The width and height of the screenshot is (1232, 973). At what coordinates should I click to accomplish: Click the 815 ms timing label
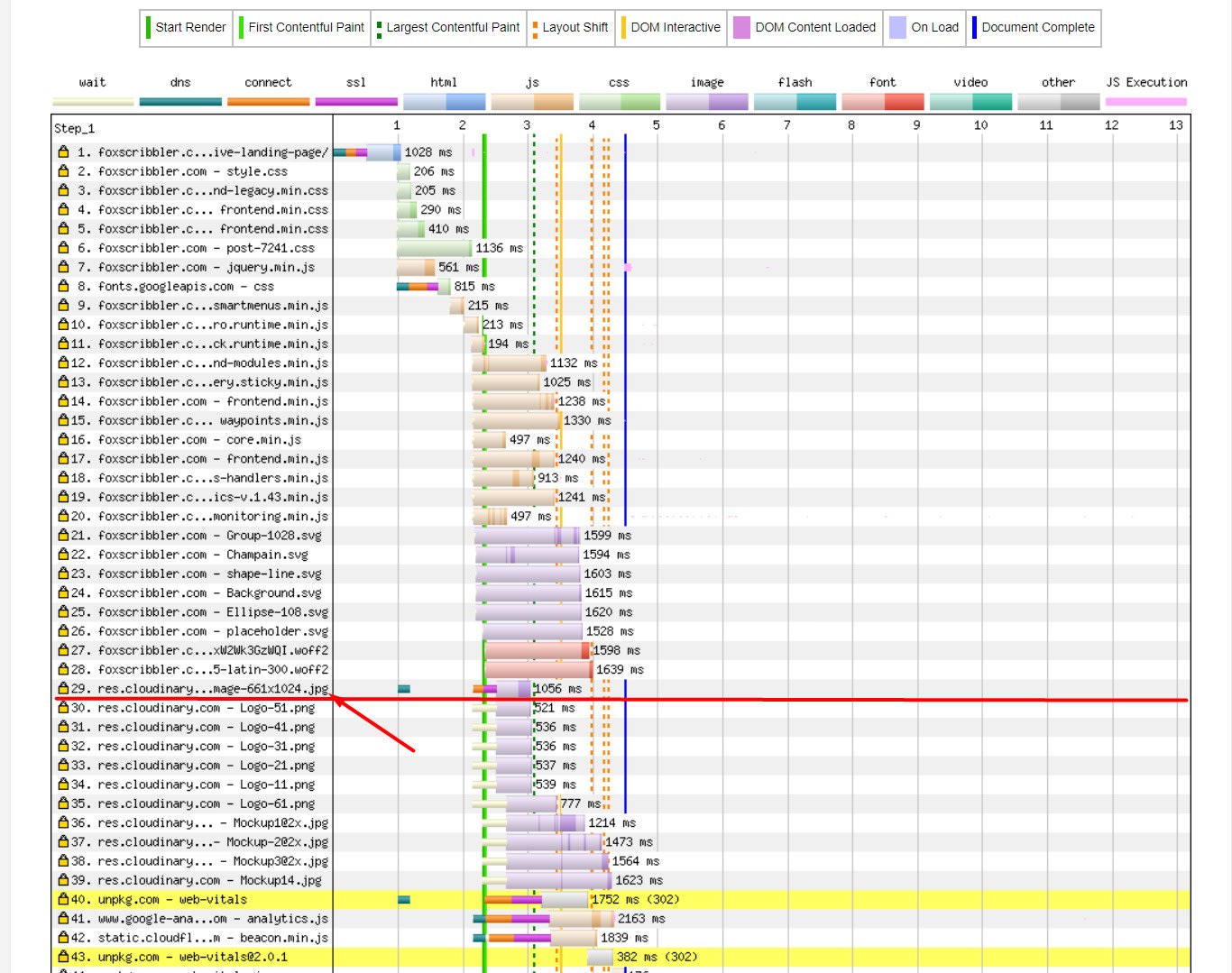[x=474, y=286]
